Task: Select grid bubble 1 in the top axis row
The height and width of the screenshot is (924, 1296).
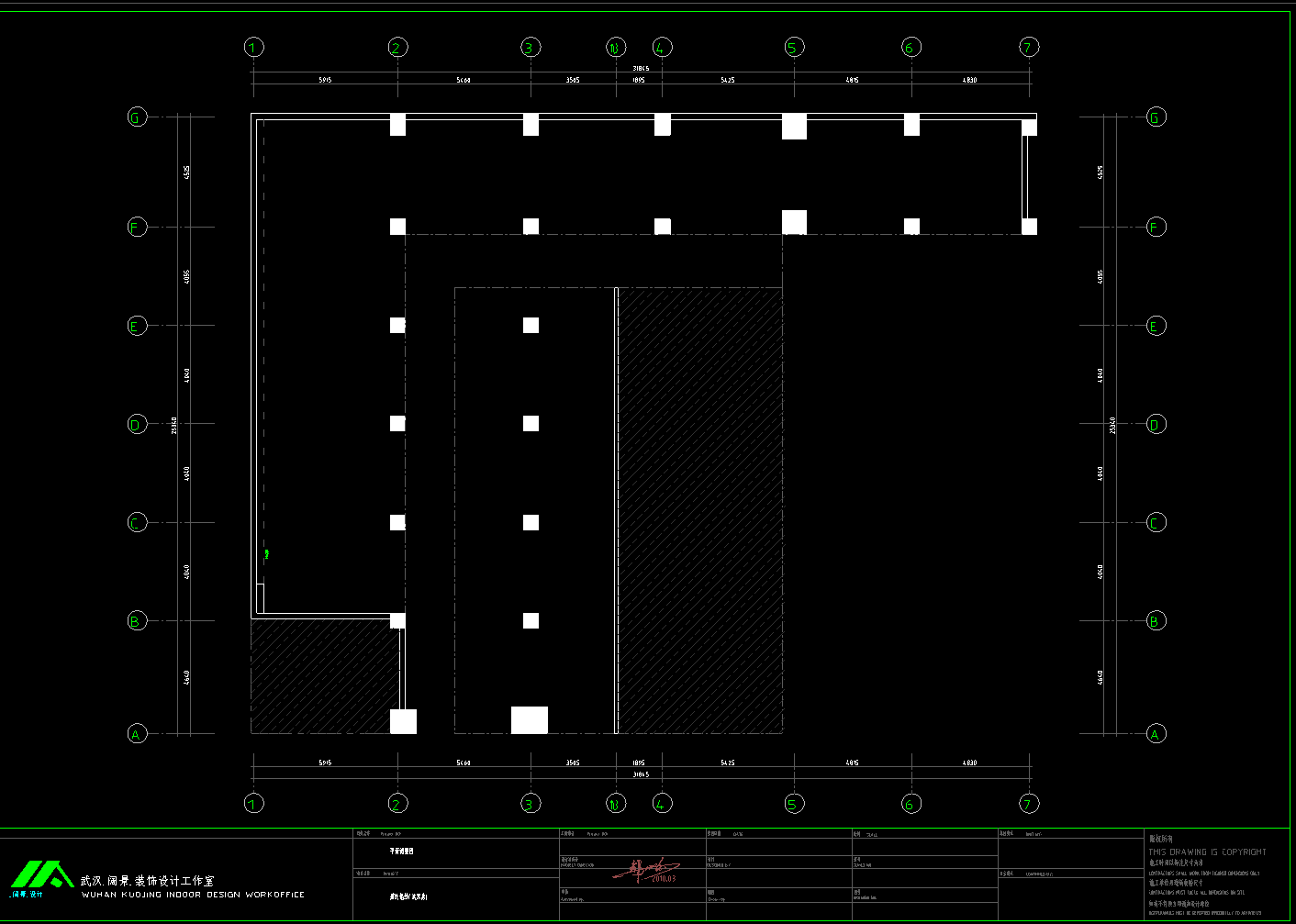Action: (x=254, y=48)
